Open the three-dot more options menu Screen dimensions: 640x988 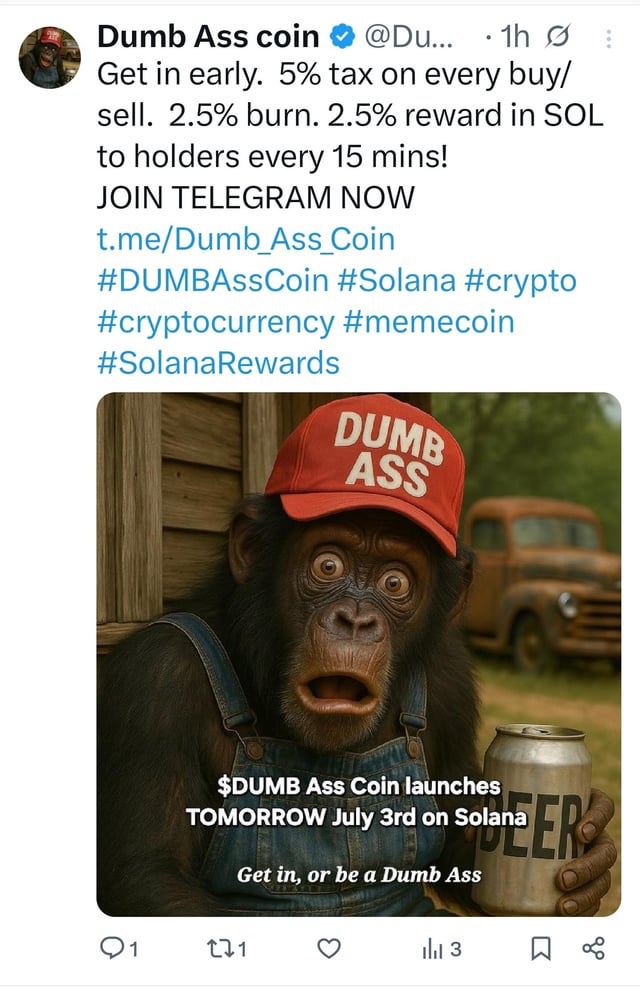point(611,39)
